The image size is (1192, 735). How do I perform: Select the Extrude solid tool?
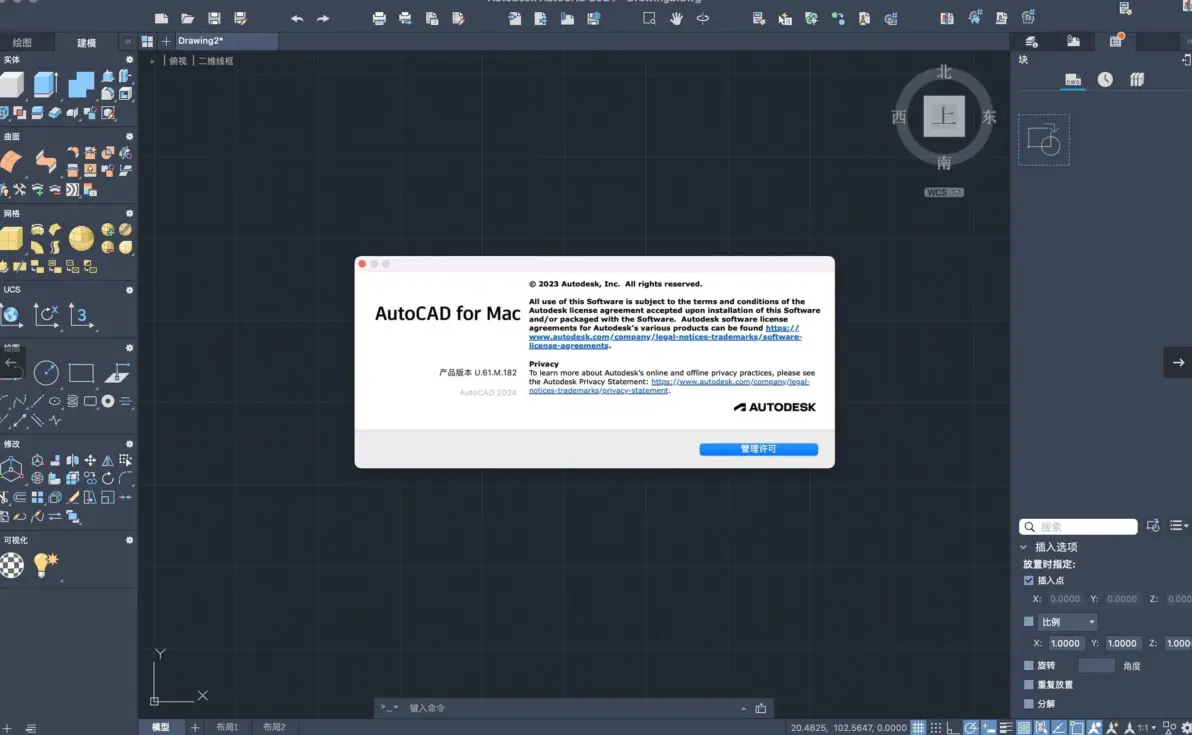pyautogui.click(x=46, y=84)
